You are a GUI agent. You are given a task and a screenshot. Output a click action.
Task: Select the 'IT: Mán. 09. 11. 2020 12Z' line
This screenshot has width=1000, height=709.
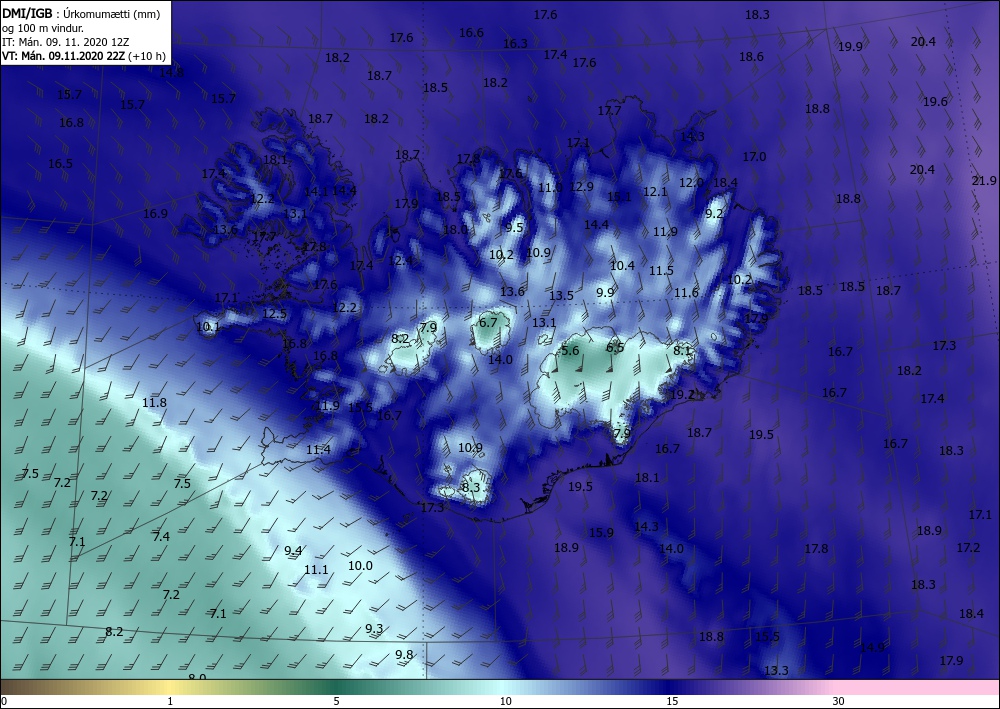pos(66,42)
